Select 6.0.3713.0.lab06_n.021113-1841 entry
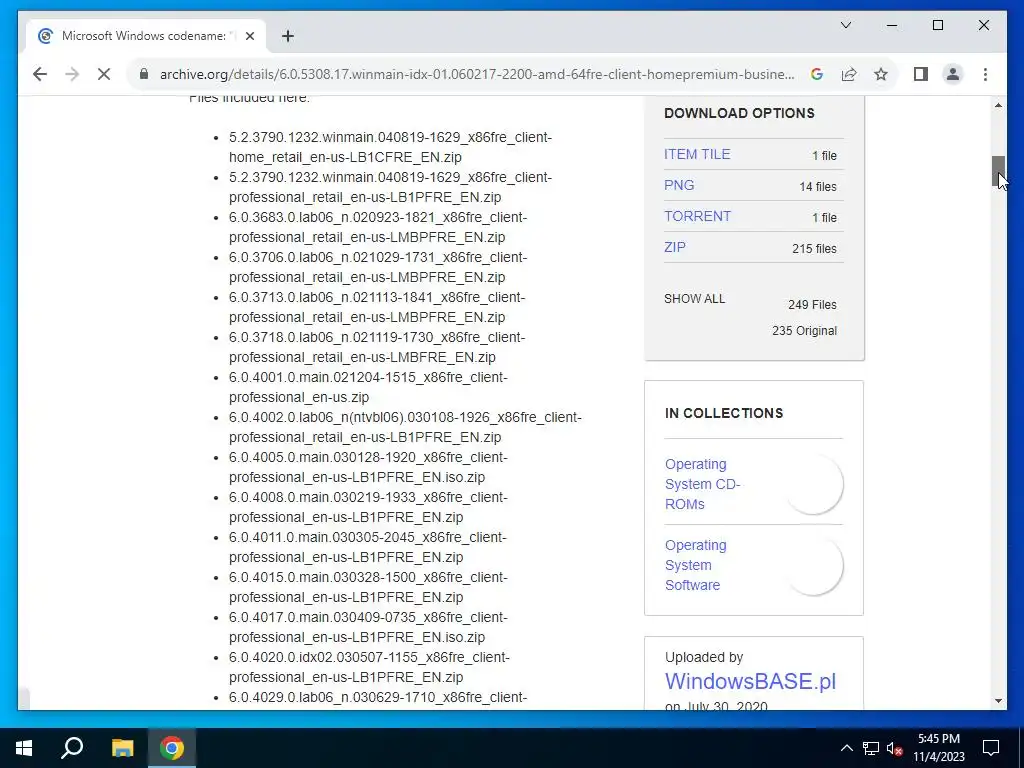 point(377,307)
